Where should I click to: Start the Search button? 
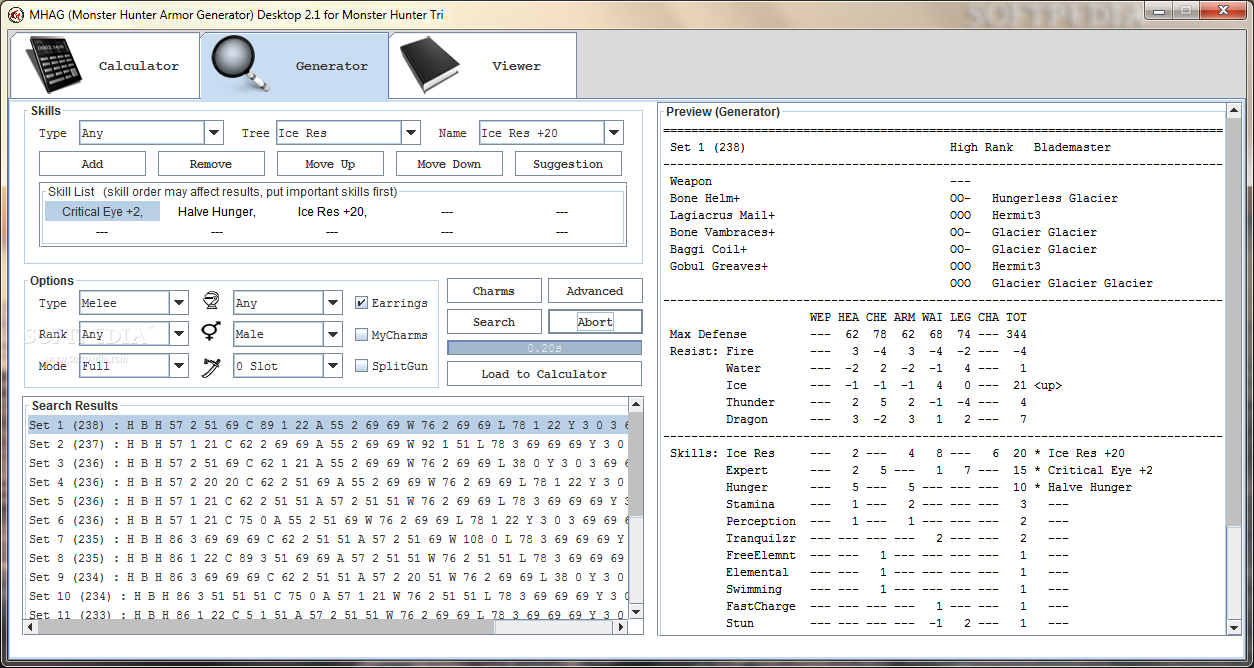(x=494, y=322)
